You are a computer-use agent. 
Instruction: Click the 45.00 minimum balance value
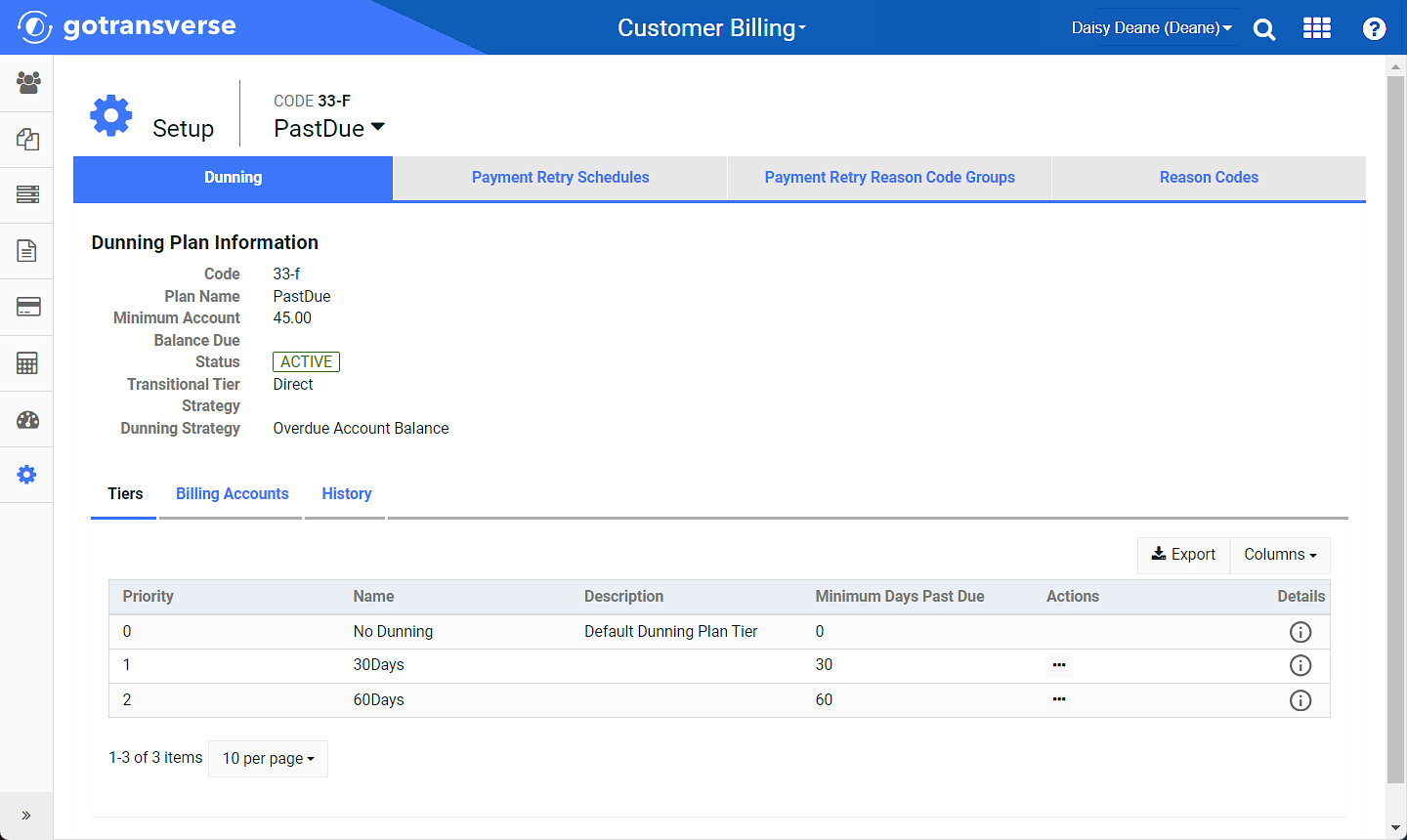pos(292,318)
